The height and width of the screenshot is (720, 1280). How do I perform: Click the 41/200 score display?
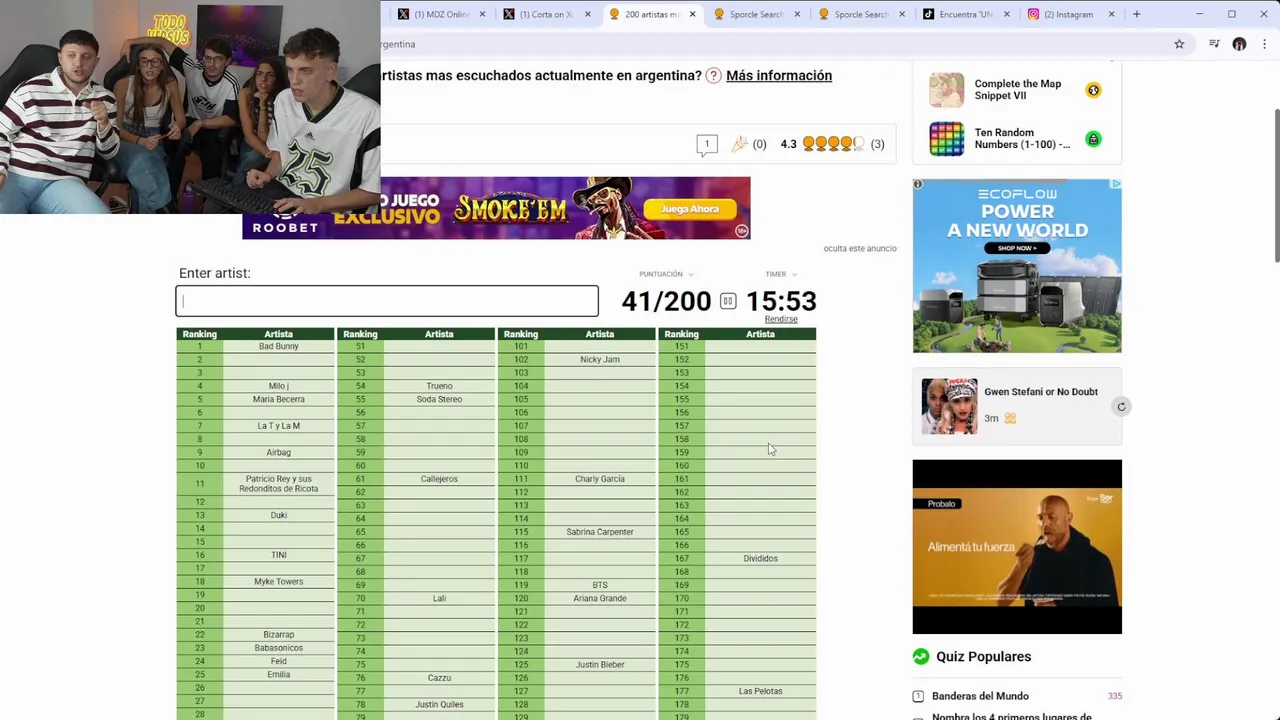666,301
